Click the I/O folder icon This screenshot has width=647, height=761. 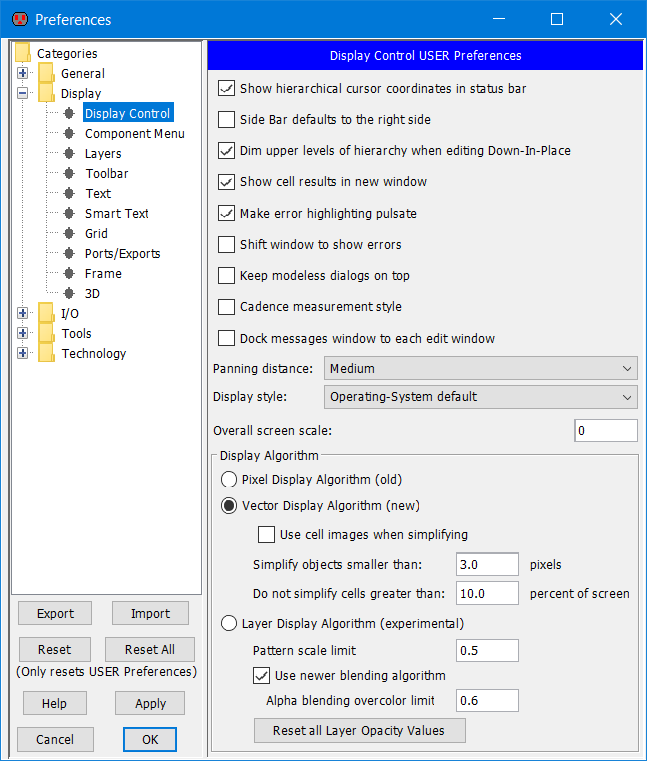point(46,313)
